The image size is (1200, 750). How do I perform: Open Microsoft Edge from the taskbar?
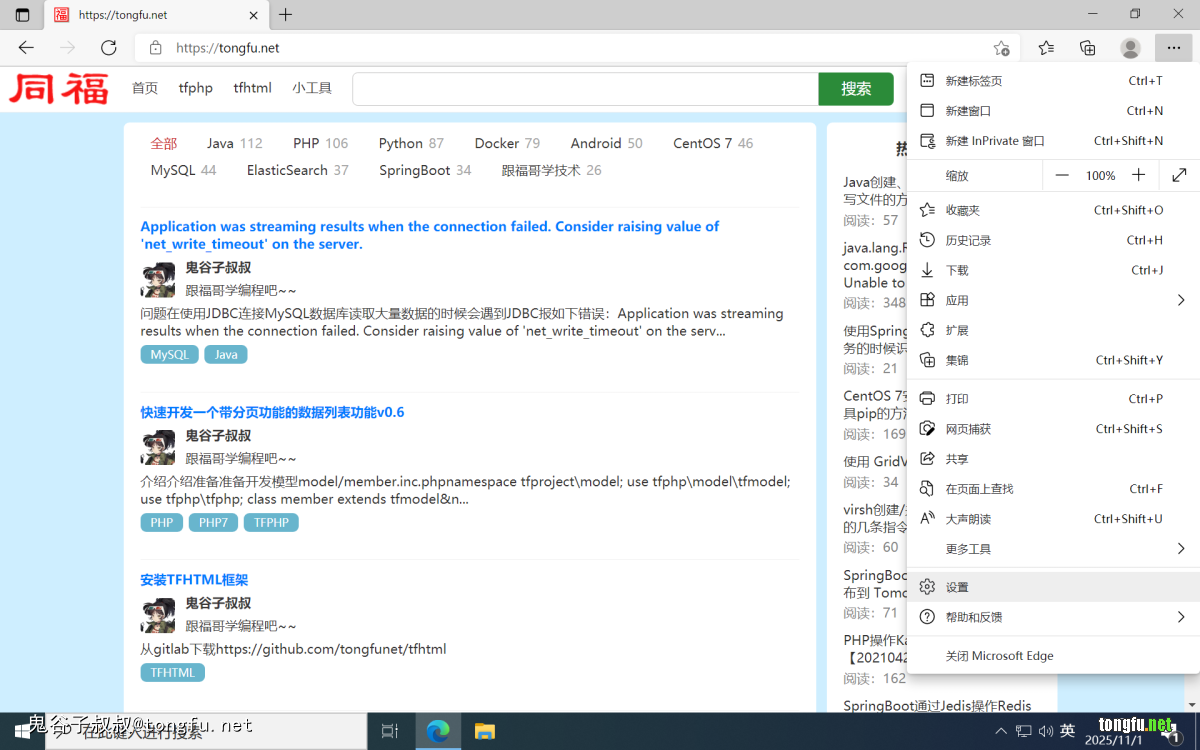[x=437, y=731]
